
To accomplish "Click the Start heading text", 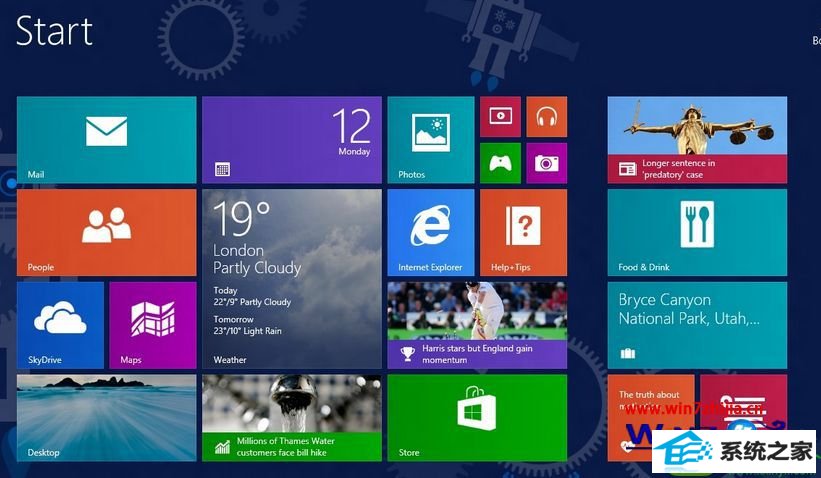I will click(54, 30).
